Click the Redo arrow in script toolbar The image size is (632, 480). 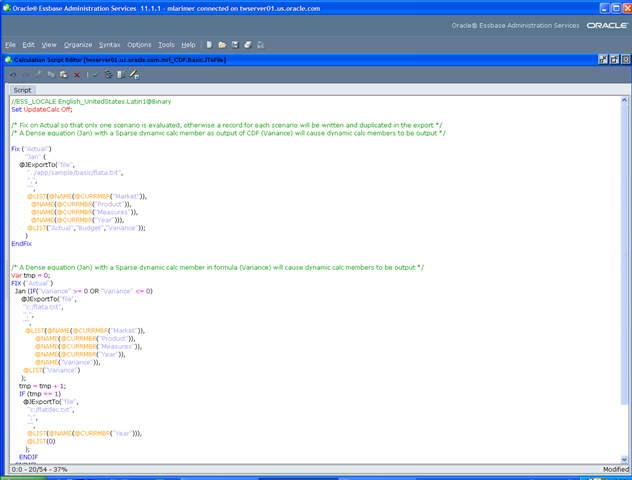click(26, 75)
